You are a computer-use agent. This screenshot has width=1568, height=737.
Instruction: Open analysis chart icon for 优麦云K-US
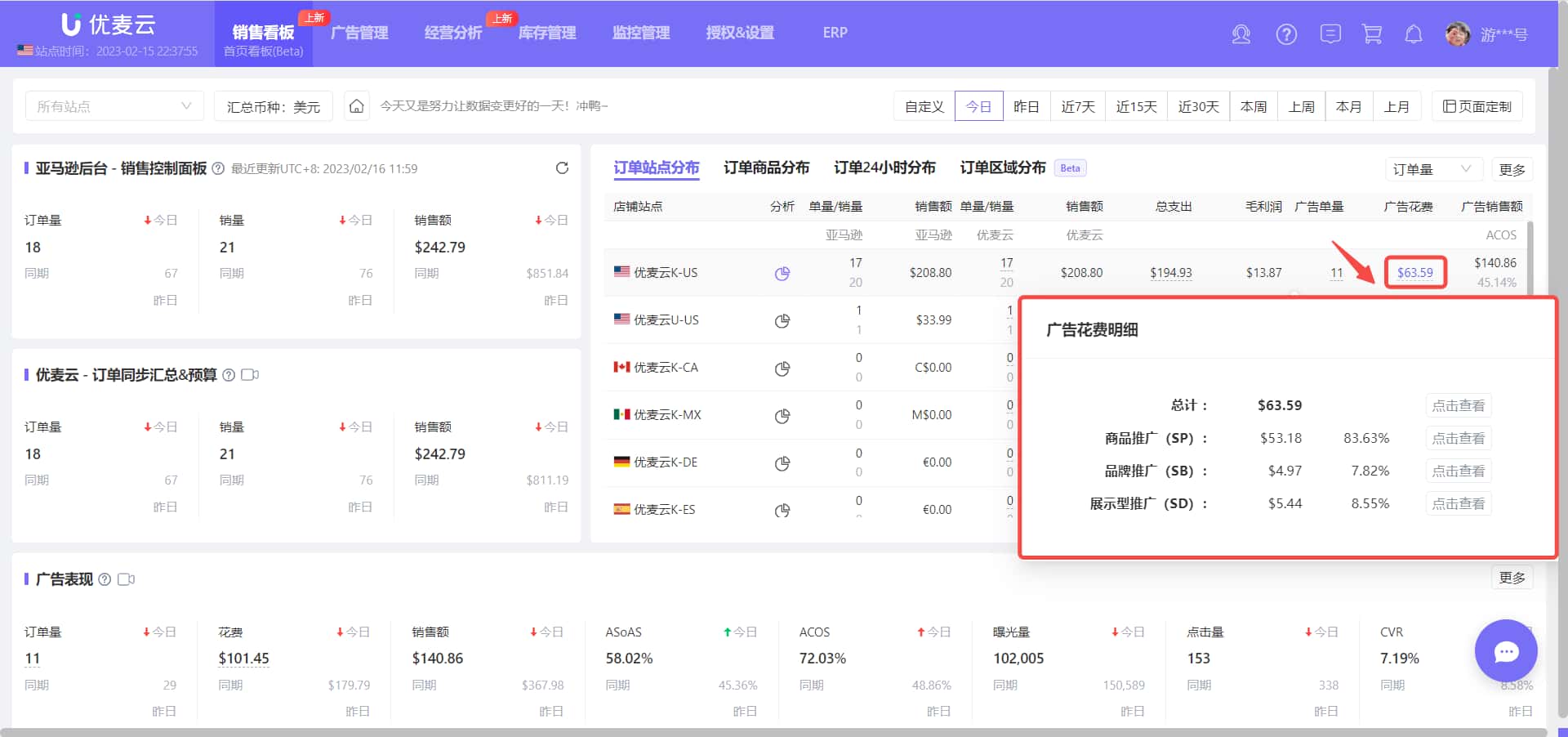pyautogui.click(x=782, y=273)
